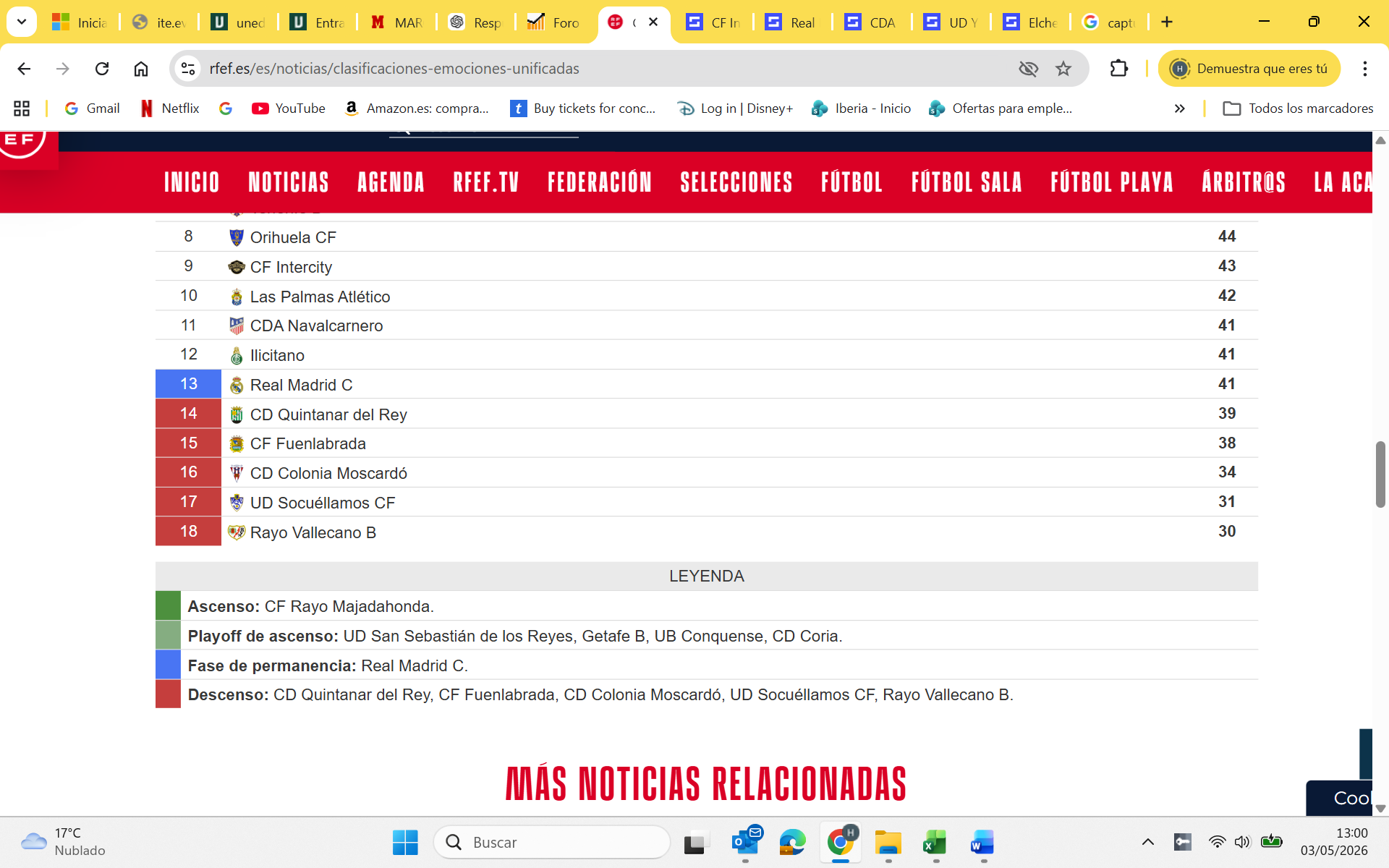The height and width of the screenshot is (868, 1389).
Task: Select the CD Colonia Moscardó row
Action: (x=707, y=473)
